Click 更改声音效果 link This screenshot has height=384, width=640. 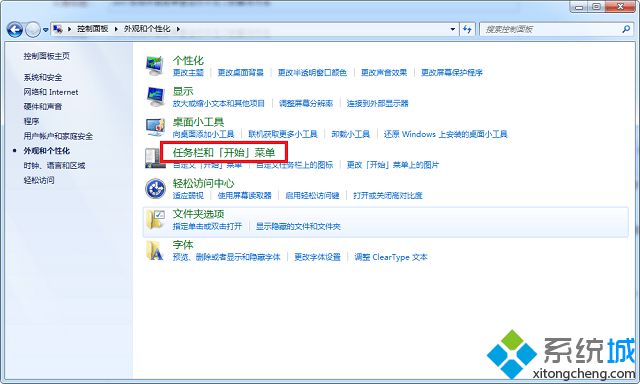point(384,73)
